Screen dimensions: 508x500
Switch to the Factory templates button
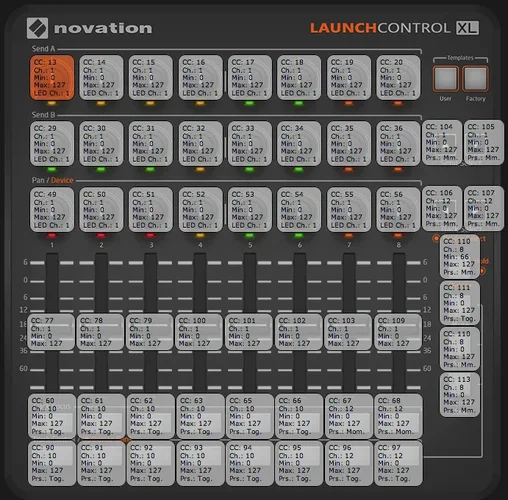point(475,79)
